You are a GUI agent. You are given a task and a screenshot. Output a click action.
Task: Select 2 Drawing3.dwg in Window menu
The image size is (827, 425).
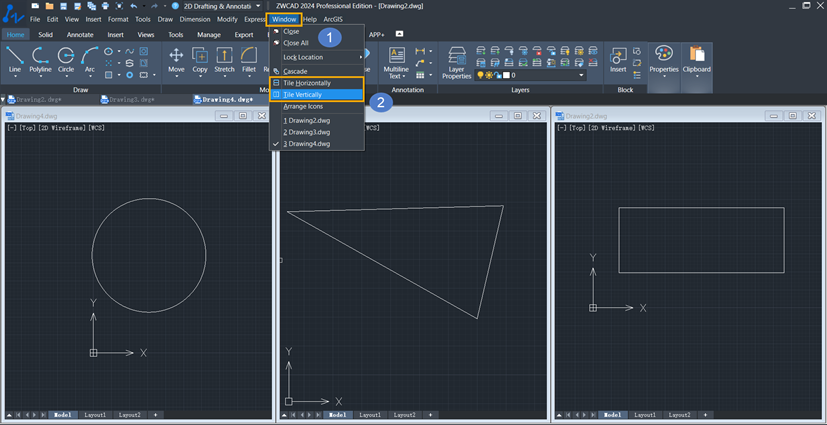pyautogui.click(x=316, y=132)
